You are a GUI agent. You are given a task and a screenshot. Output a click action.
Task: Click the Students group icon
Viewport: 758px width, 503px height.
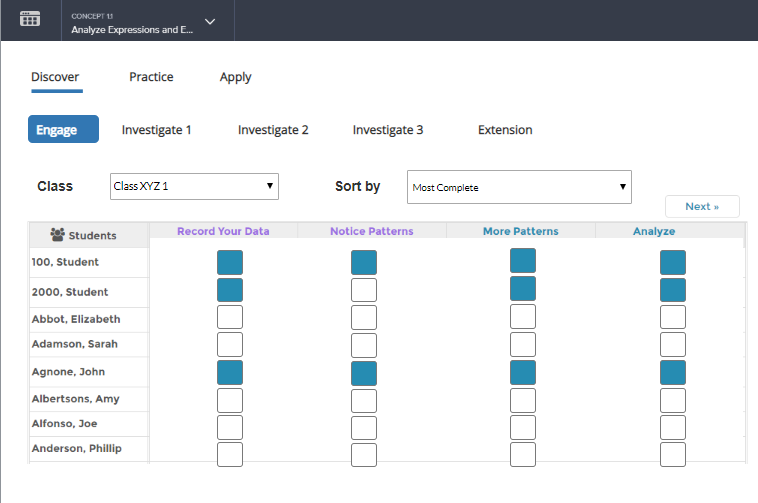(x=58, y=235)
